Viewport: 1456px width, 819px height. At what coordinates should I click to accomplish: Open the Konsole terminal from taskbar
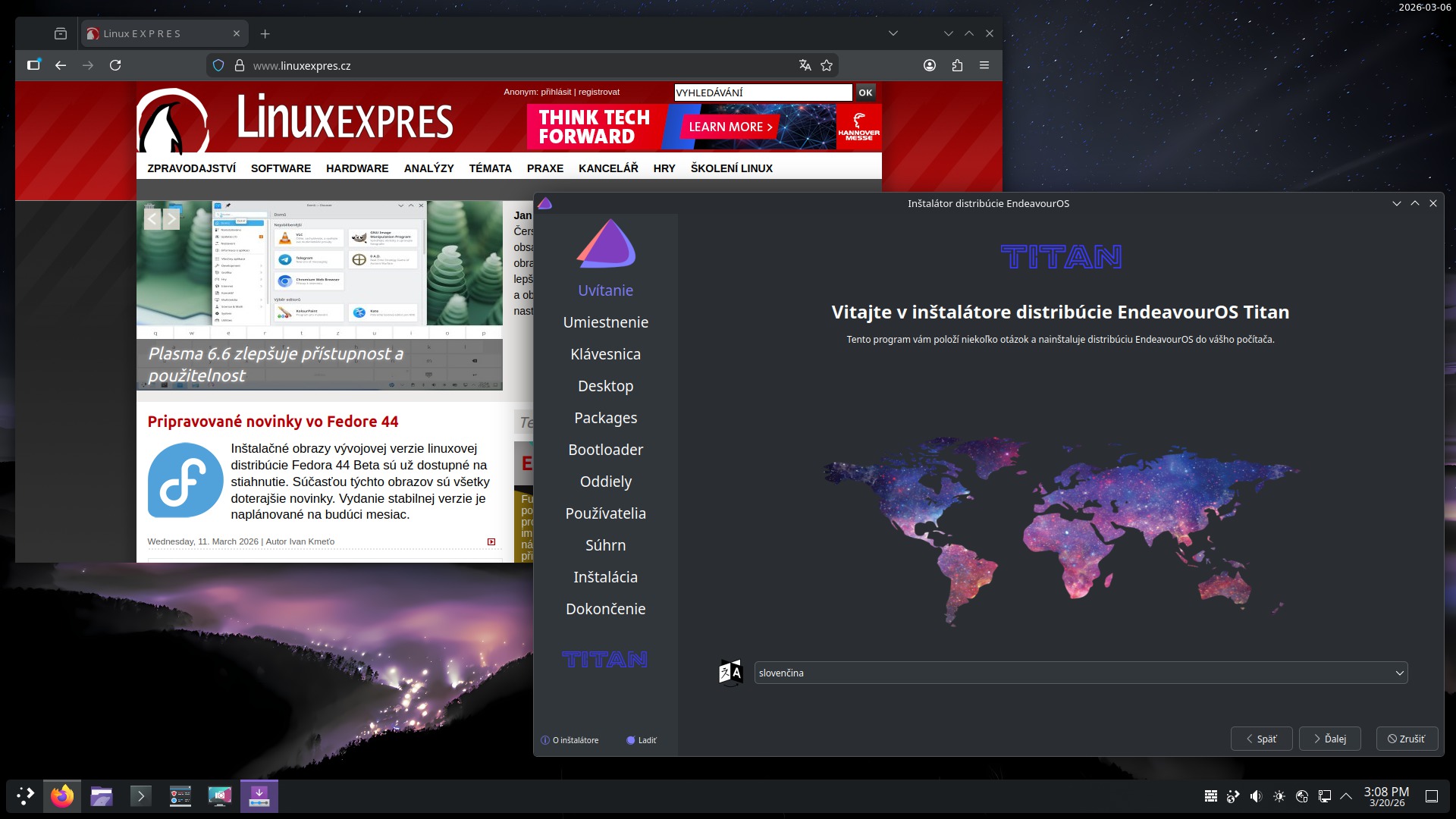[x=141, y=796]
